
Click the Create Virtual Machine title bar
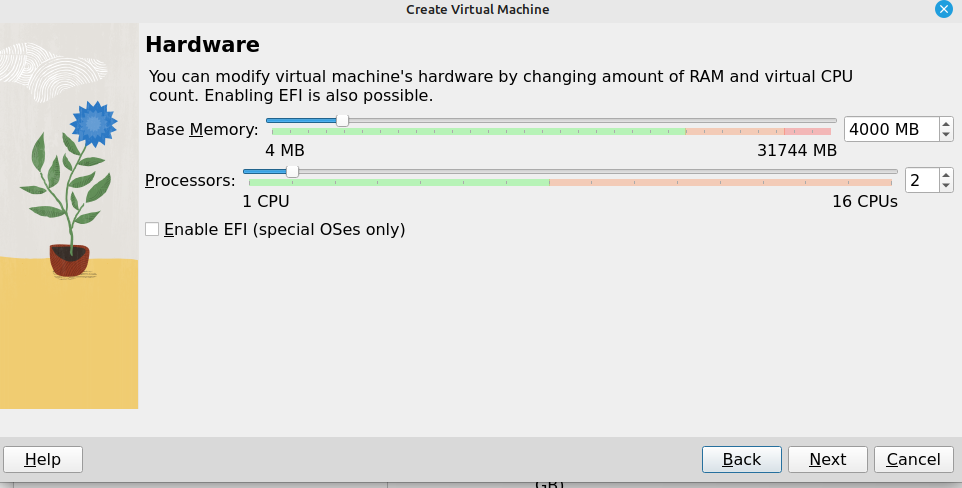[477, 9]
